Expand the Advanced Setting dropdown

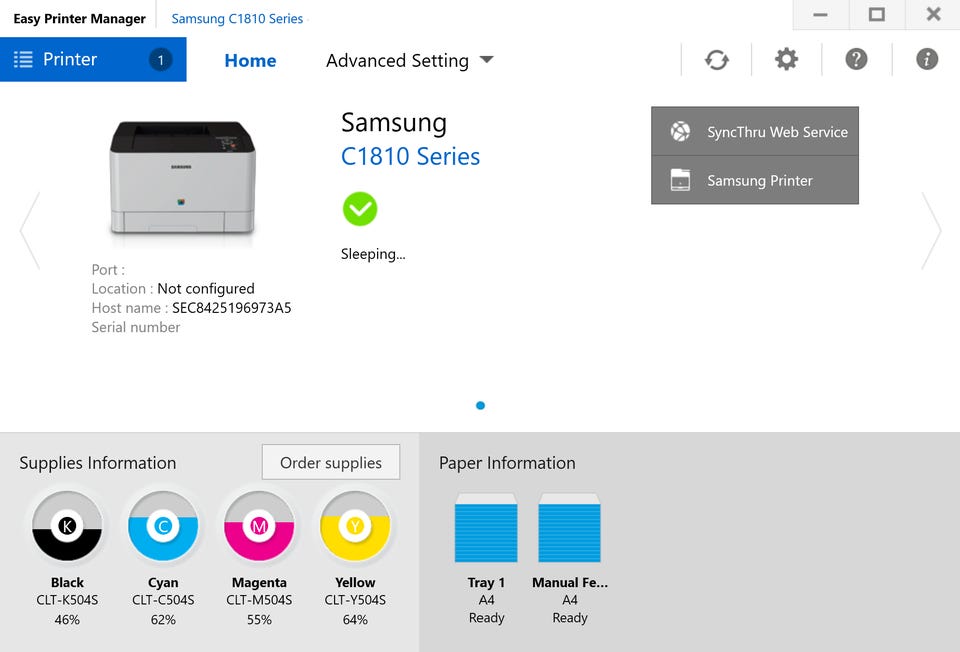[x=410, y=61]
